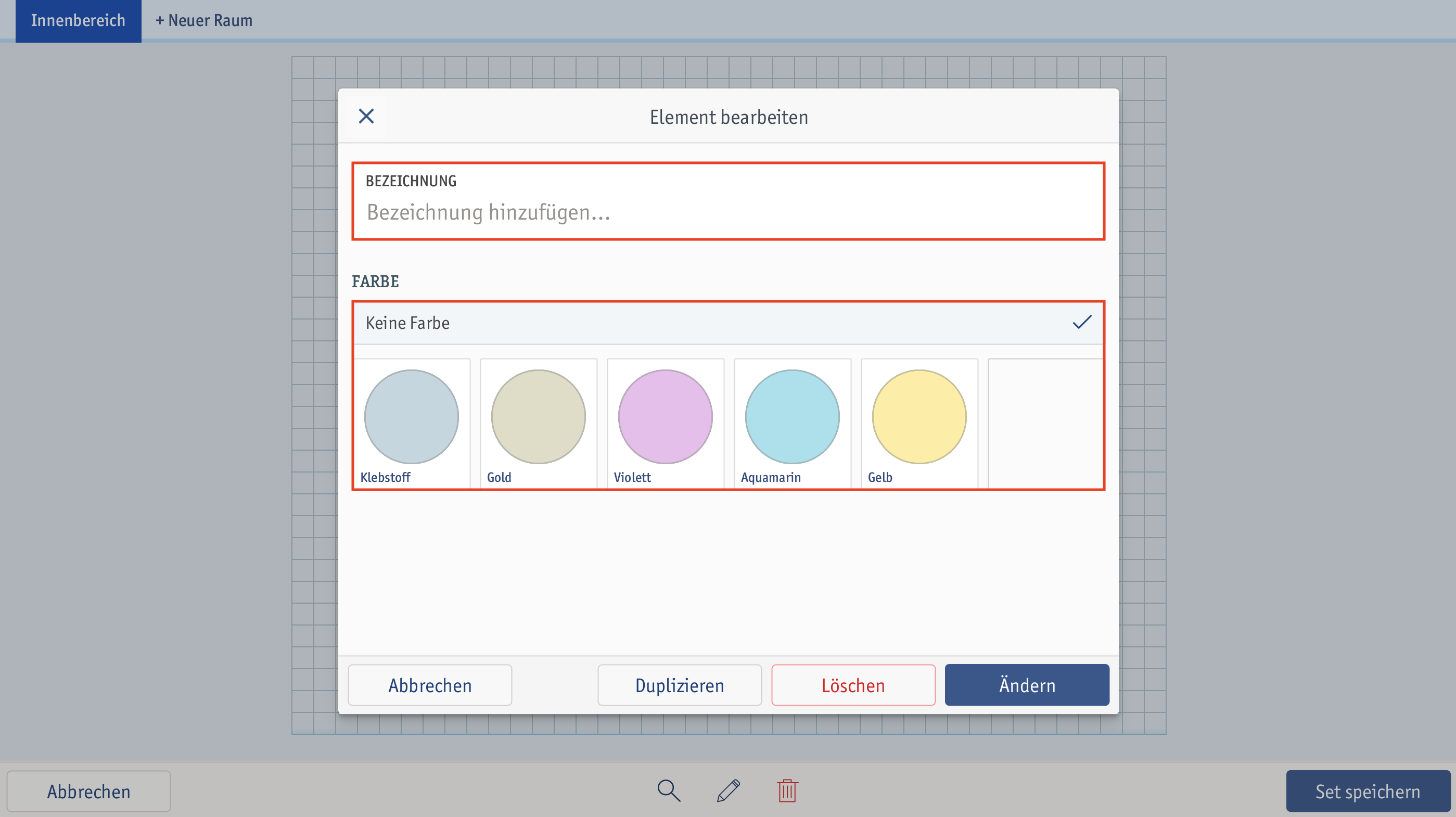Choose the Gold color swatch
Image resolution: width=1456 pixels, height=817 pixels.
(539, 423)
